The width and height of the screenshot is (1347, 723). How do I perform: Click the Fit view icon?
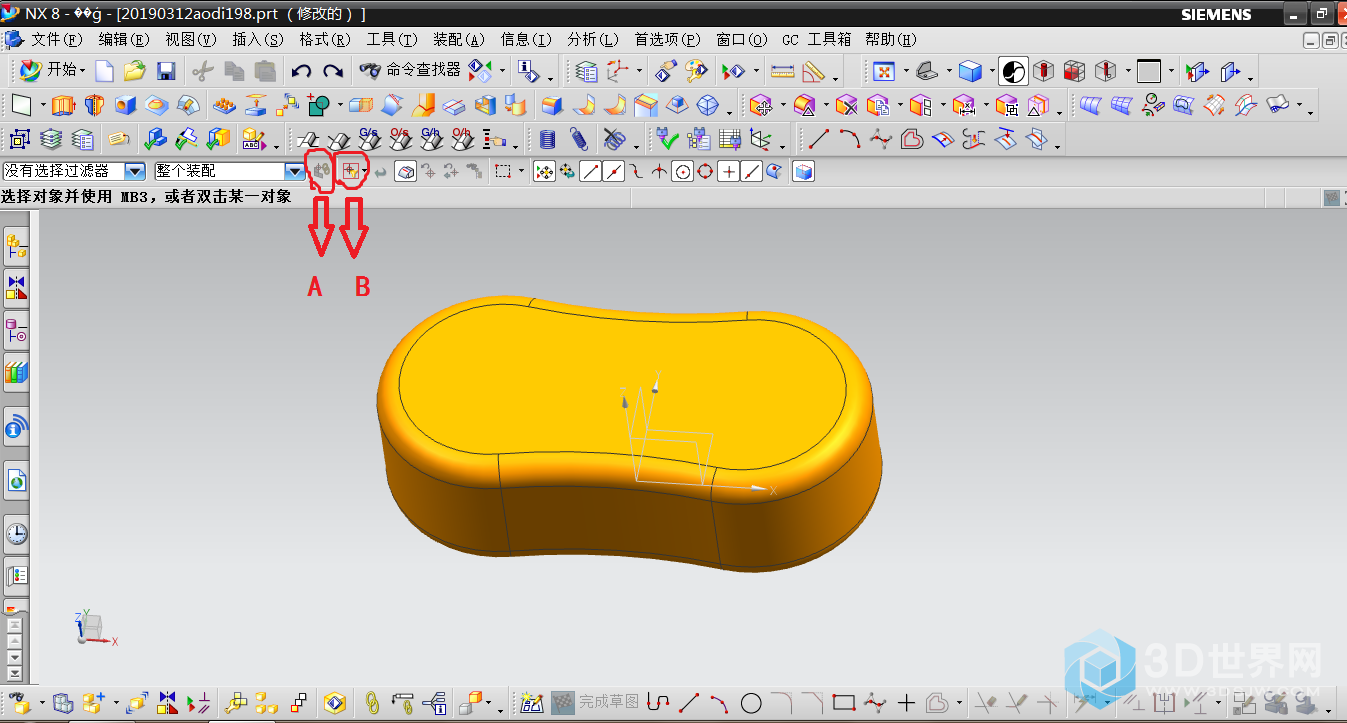884,71
